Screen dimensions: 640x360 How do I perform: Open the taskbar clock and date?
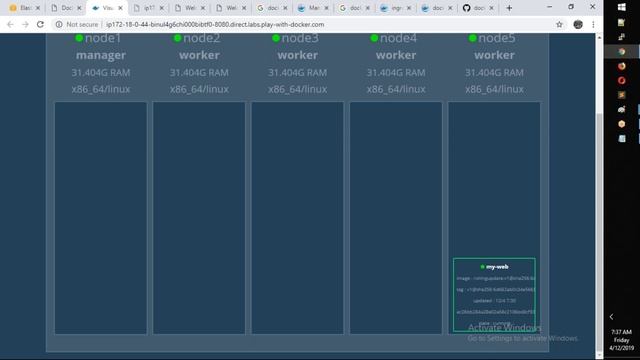pos(622,340)
